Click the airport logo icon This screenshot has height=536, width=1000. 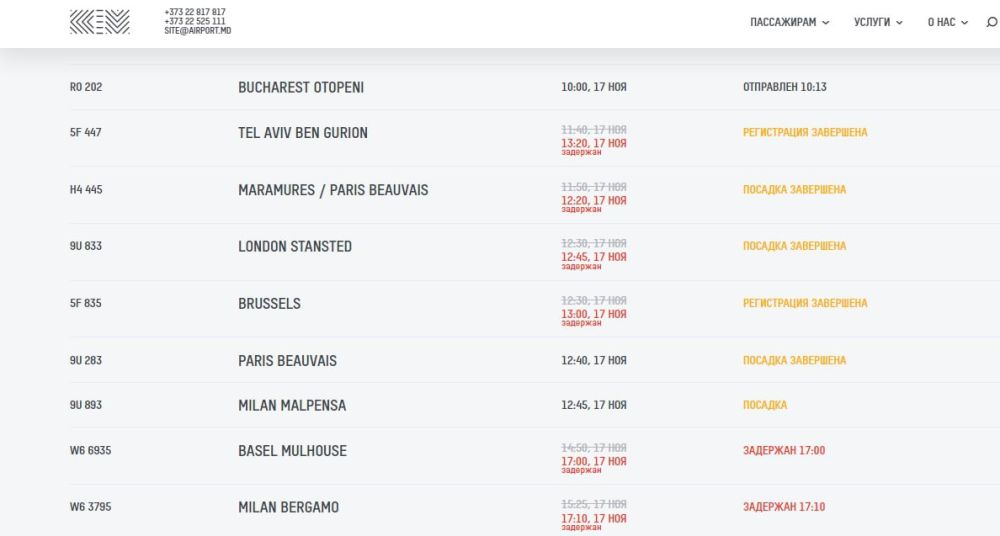[100, 22]
